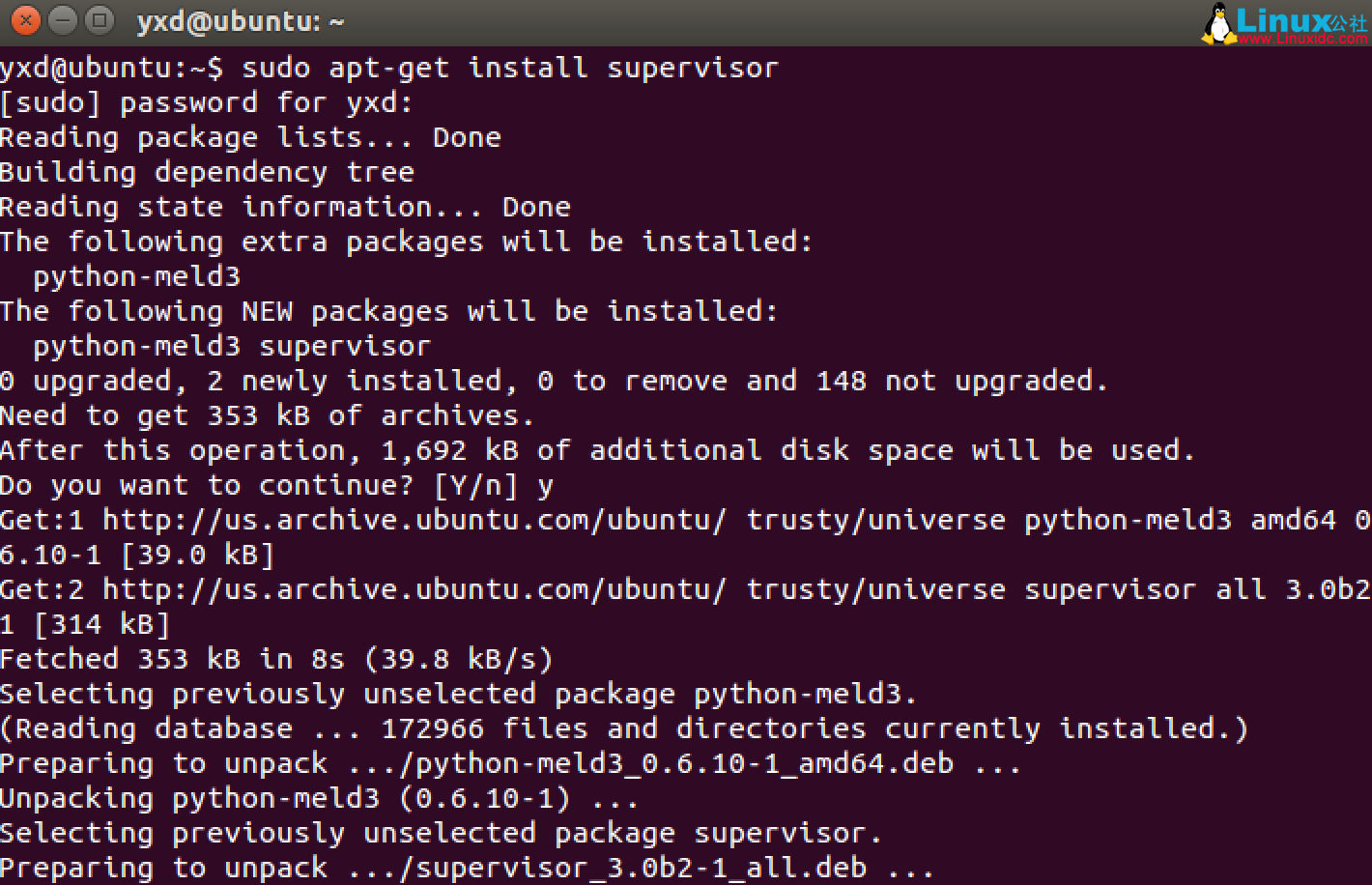
Task: Click the yxd@ubuntu: ~ window title
Action: coord(240,21)
